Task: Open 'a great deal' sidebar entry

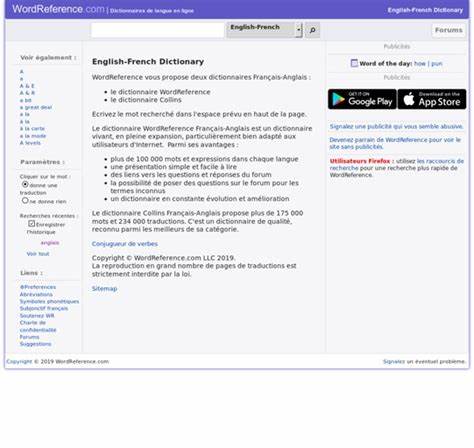Action: pyautogui.click(x=36, y=107)
